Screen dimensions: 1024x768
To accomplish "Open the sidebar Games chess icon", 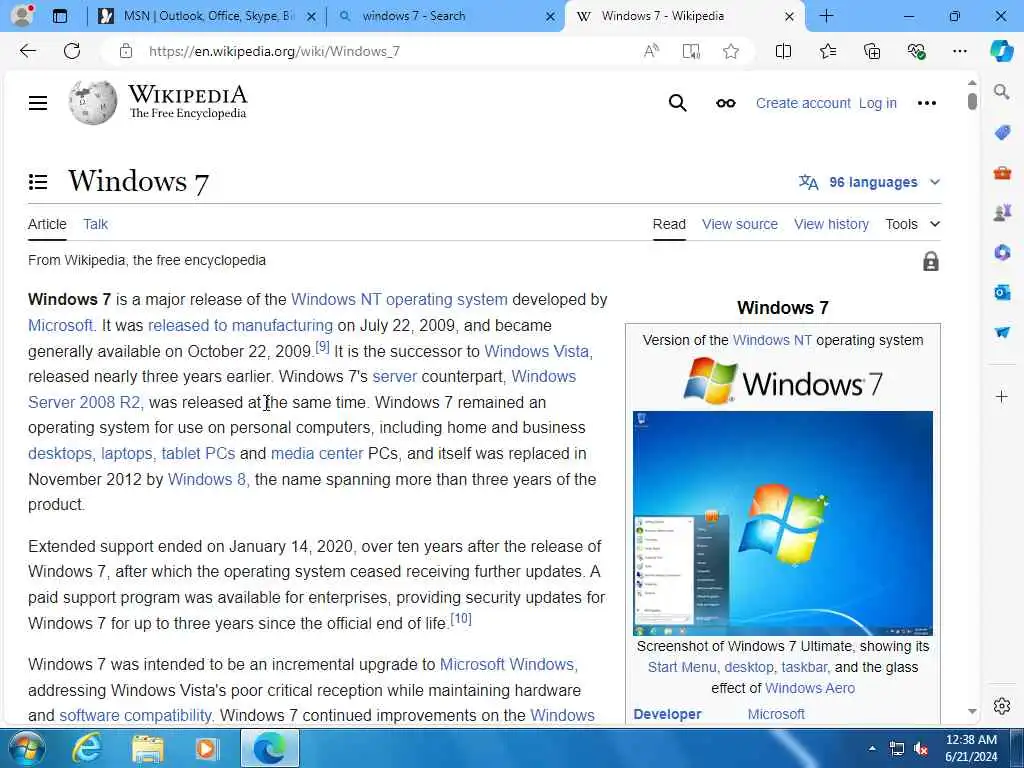I will point(1002,212).
